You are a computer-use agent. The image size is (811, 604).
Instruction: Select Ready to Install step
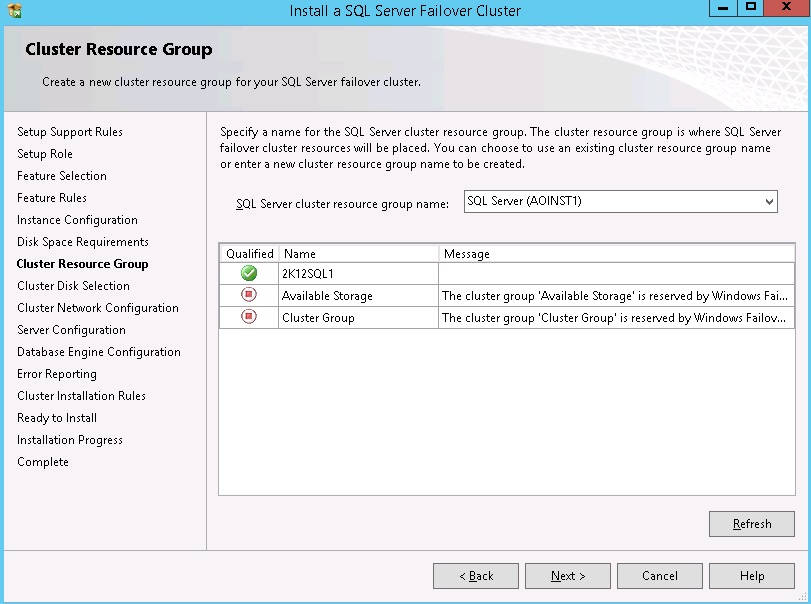pyautogui.click(x=57, y=418)
